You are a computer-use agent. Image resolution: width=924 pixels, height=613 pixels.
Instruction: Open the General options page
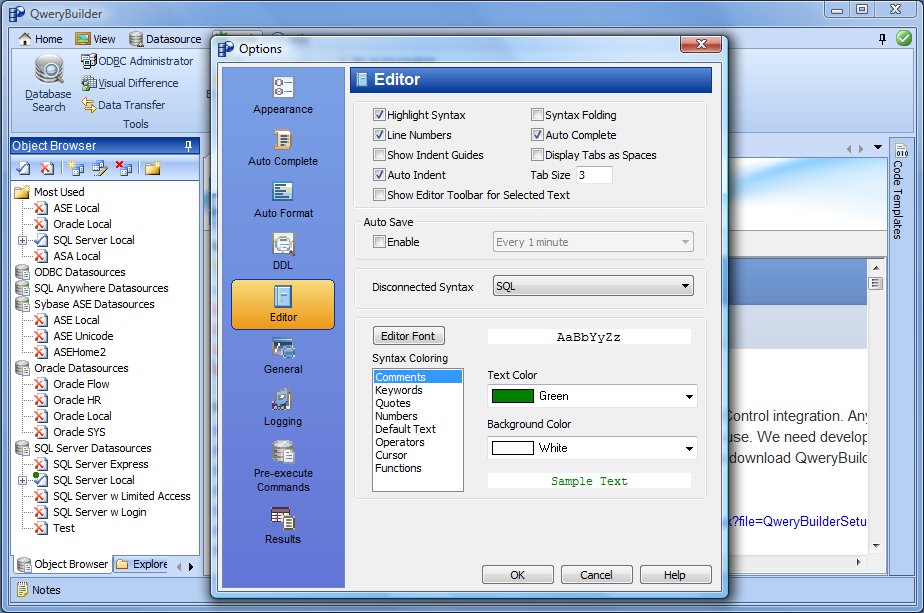coord(283,356)
